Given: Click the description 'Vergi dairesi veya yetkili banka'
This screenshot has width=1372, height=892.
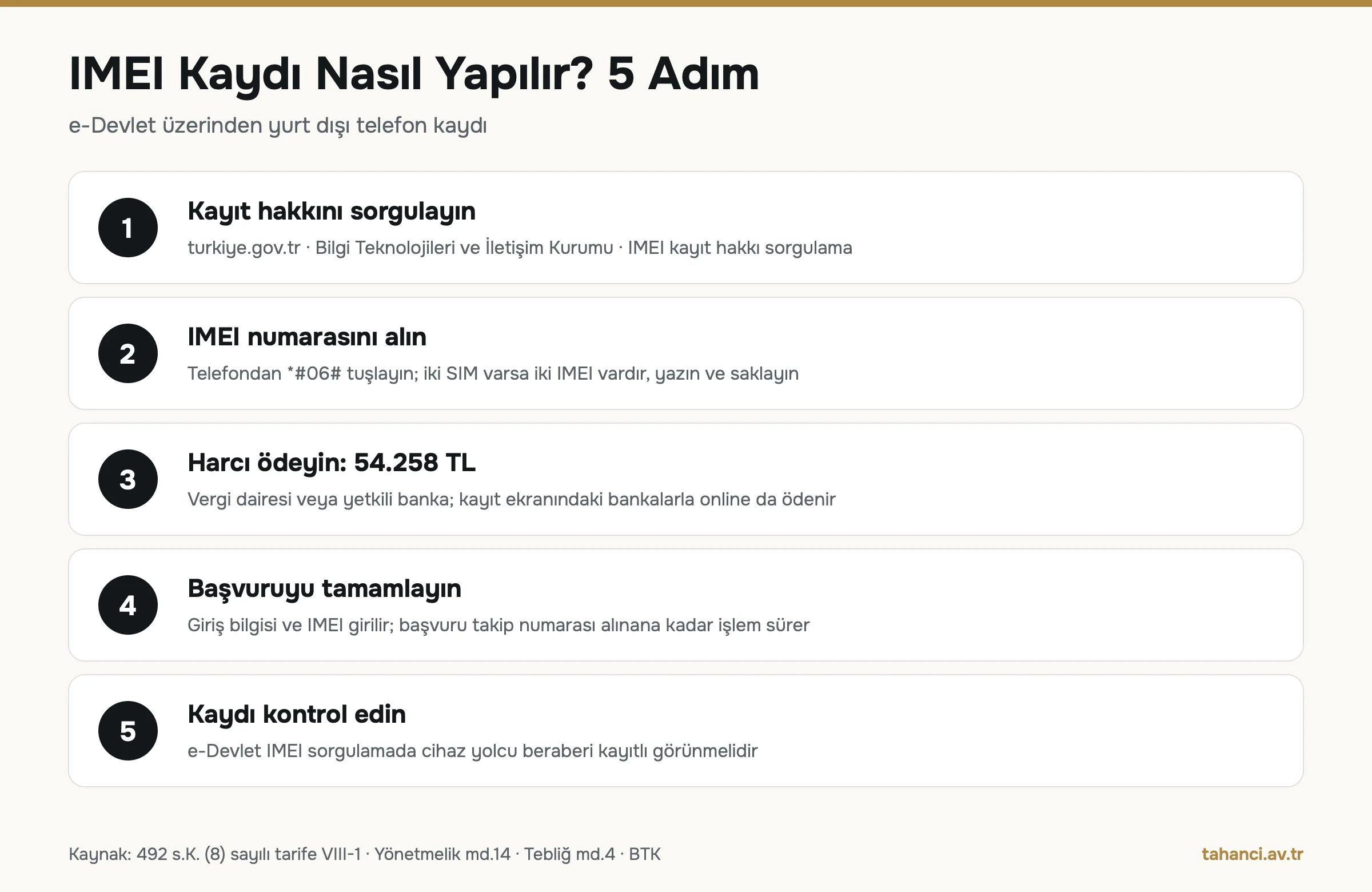Looking at the screenshot, I should point(511,499).
